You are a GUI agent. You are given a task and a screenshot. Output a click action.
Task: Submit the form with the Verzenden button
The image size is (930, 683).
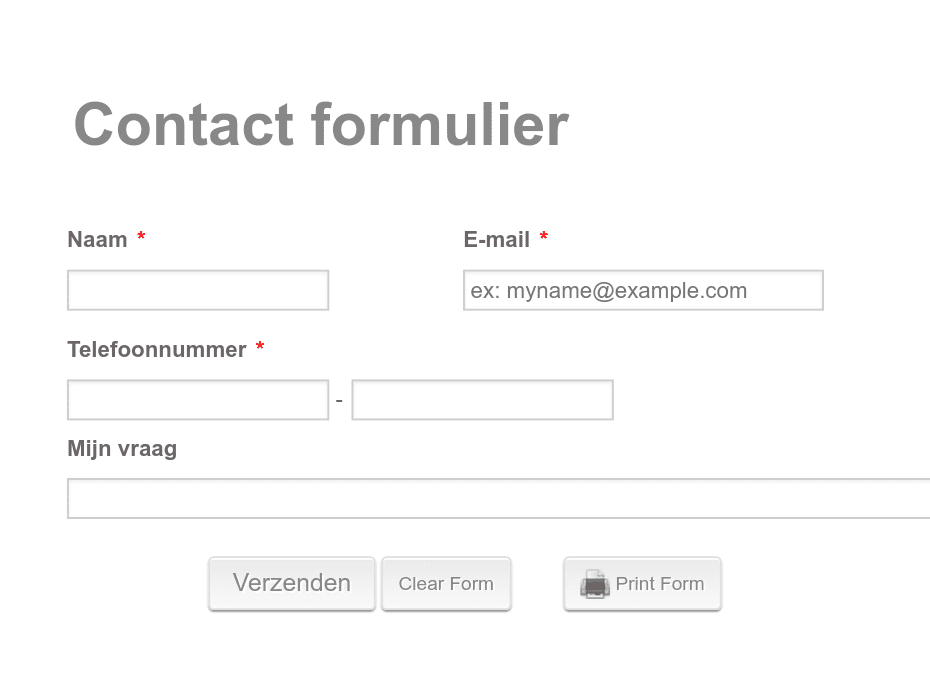[292, 583]
